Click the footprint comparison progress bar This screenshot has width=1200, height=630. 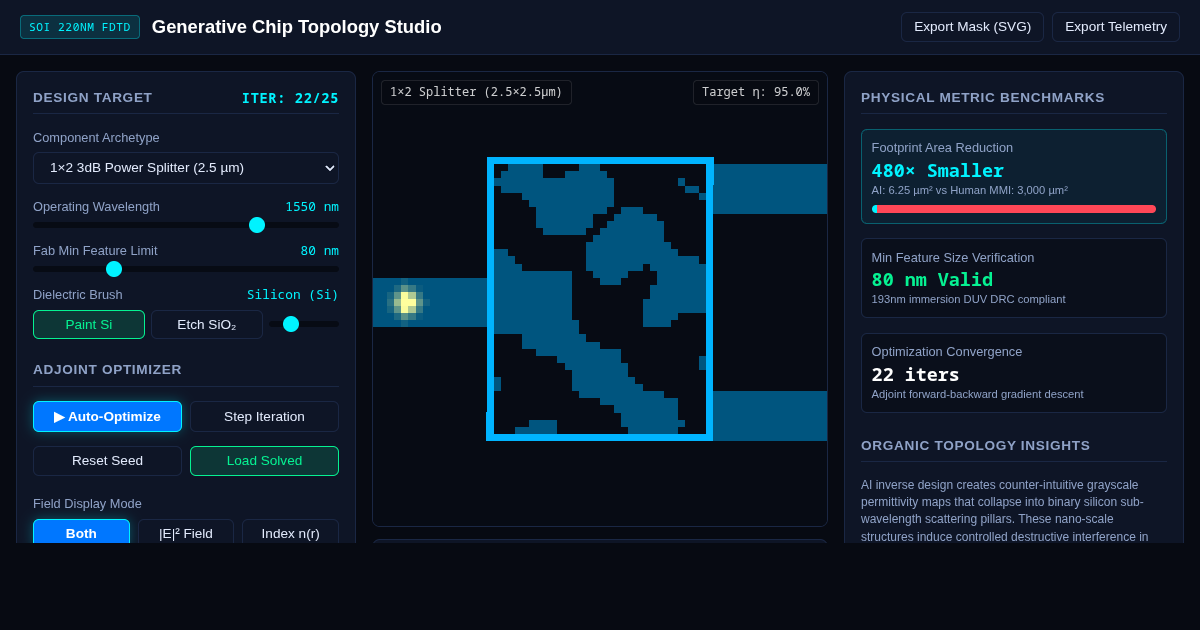(x=1014, y=209)
